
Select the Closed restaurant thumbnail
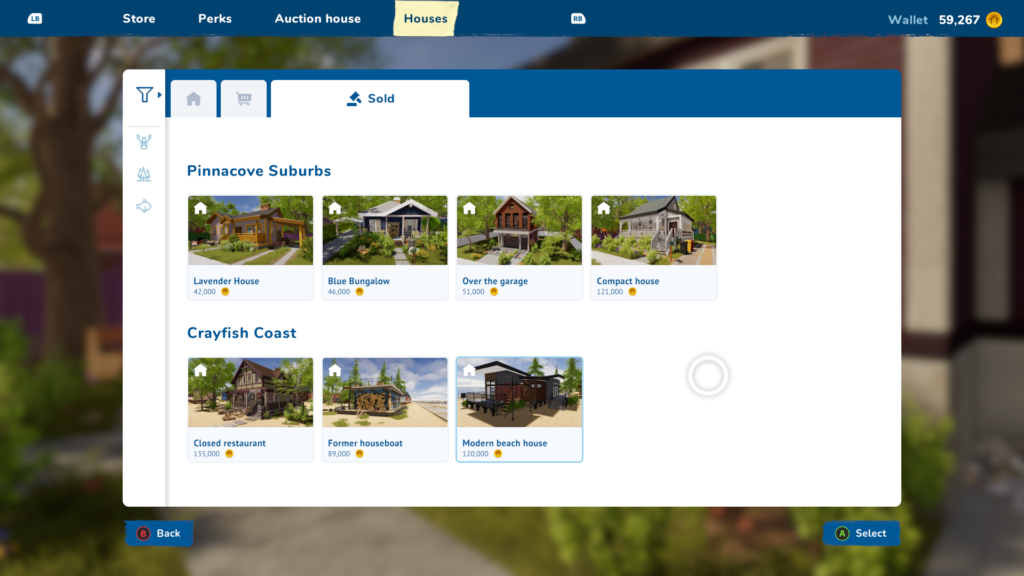(251, 392)
